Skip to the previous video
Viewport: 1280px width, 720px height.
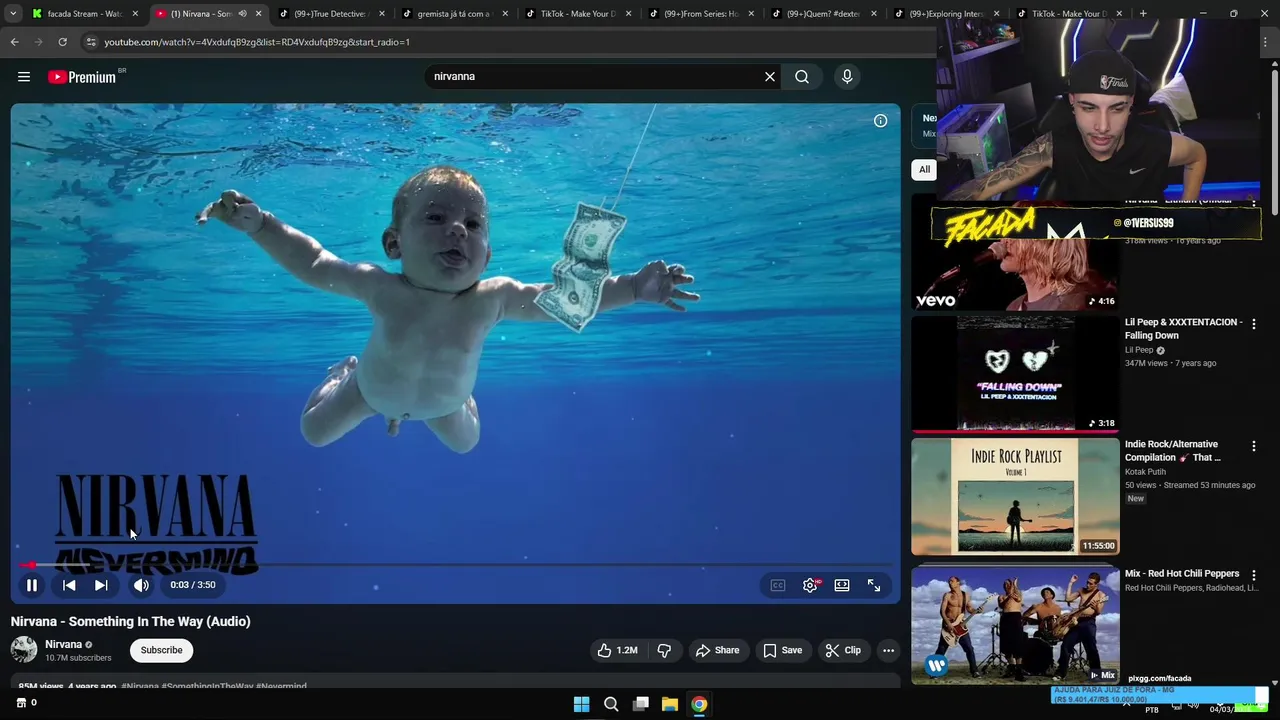point(69,585)
